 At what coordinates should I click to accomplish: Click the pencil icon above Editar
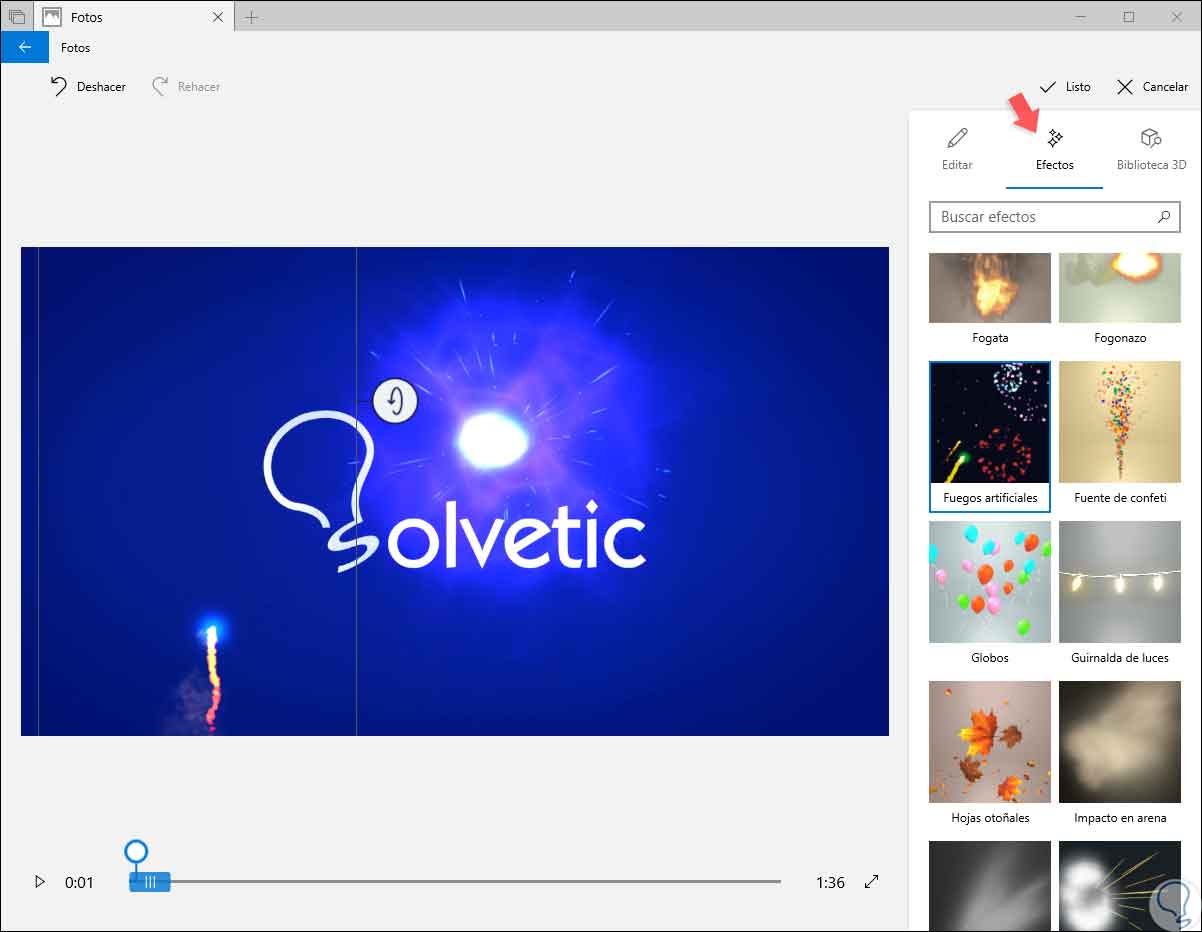point(957,138)
